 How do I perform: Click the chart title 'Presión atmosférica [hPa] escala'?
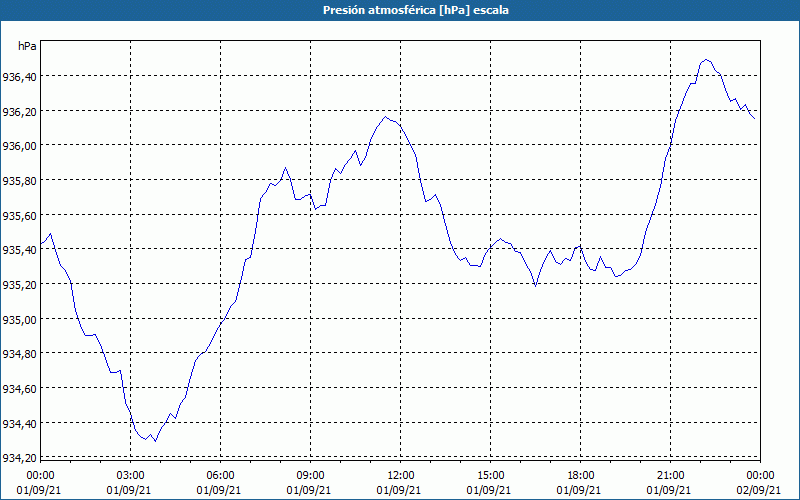(x=415, y=10)
